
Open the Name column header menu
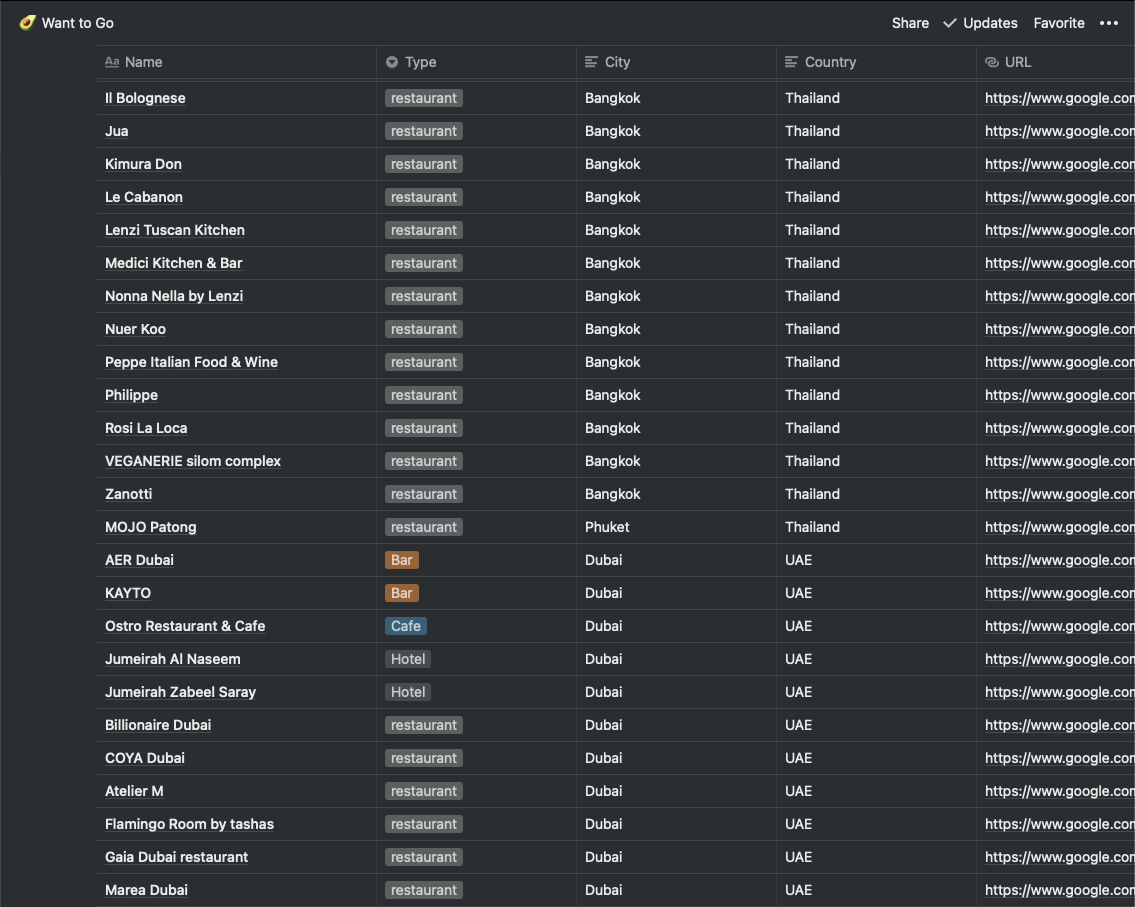pos(237,62)
